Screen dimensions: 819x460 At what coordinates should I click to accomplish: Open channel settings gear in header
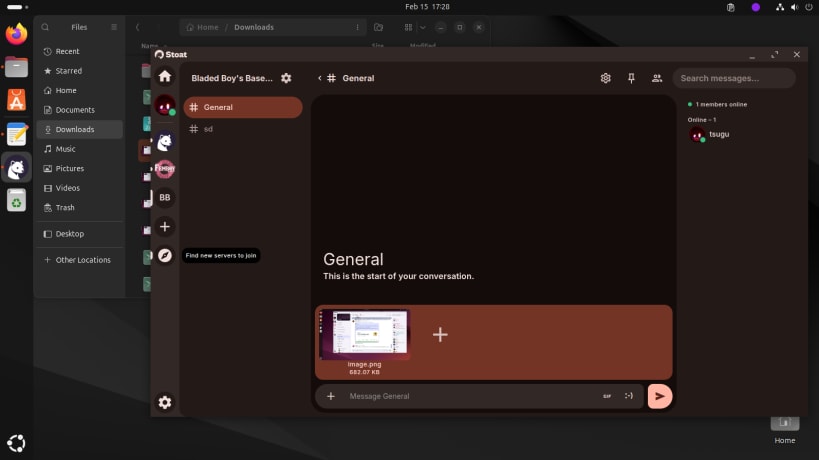(605, 78)
